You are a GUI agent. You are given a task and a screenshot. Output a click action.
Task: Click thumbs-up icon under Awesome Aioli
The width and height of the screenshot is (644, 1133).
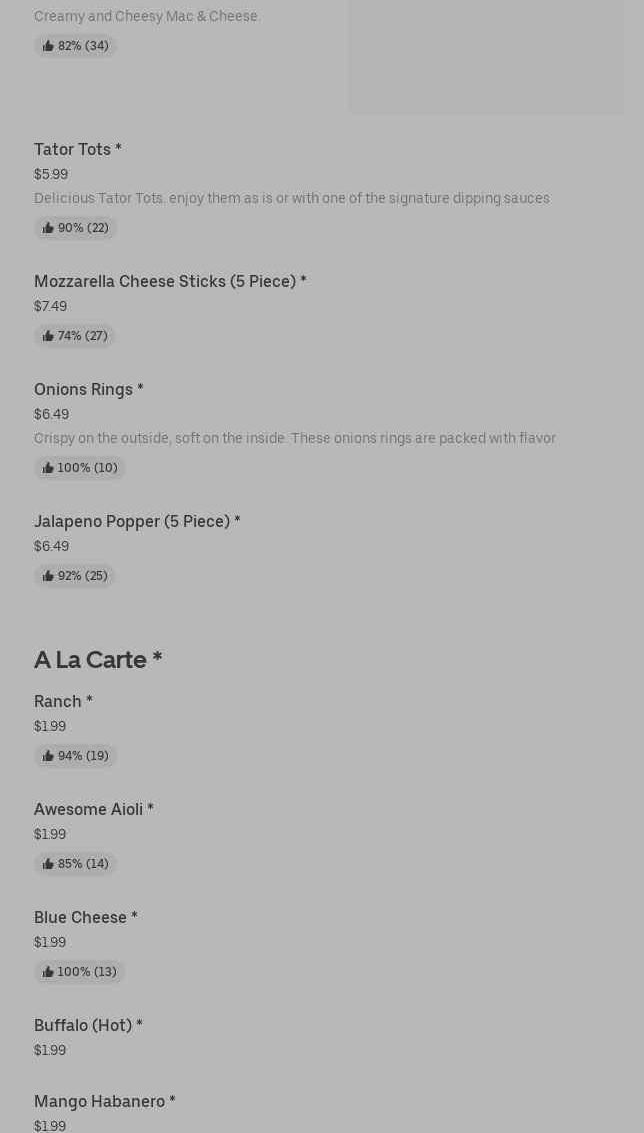(x=48, y=864)
